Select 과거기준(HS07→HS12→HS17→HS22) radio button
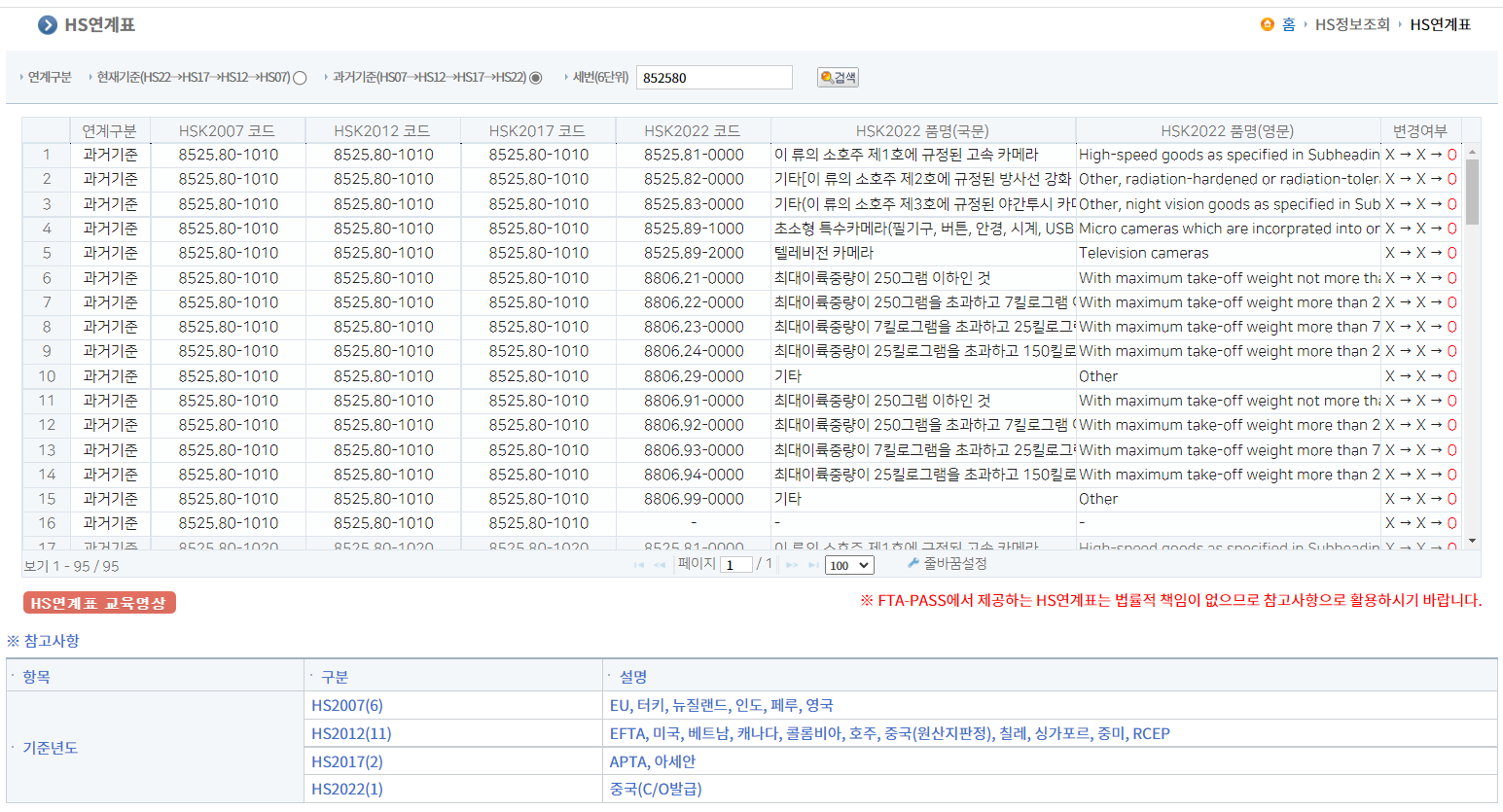The image size is (1503, 812). pos(536,78)
